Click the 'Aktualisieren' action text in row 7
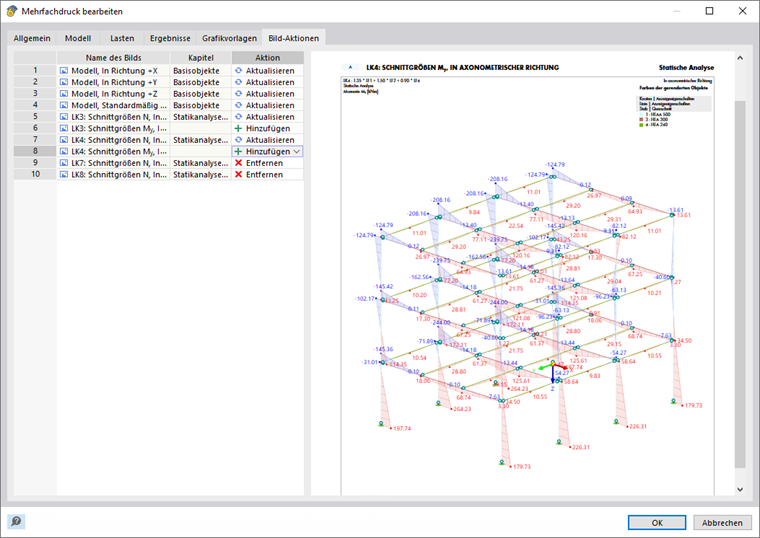This screenshot has height=538, width=760. point(270,140)
